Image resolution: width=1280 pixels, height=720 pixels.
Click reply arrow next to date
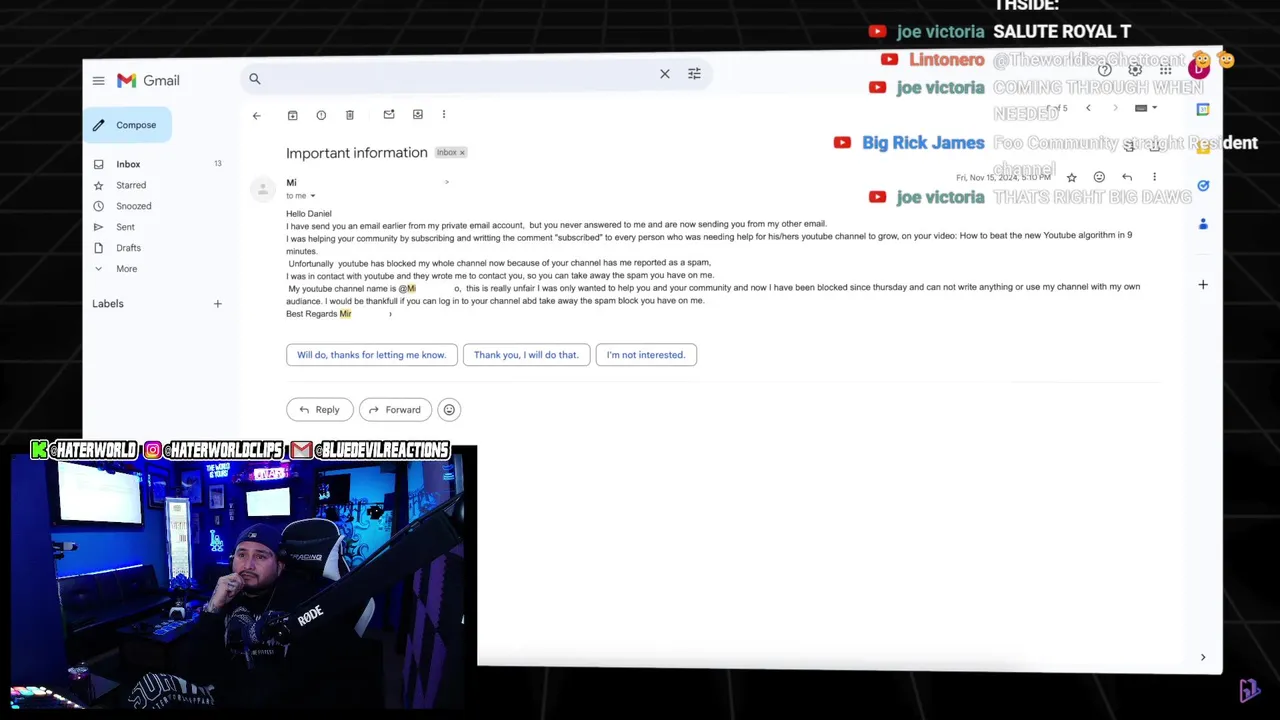(x=1127, y=177)
